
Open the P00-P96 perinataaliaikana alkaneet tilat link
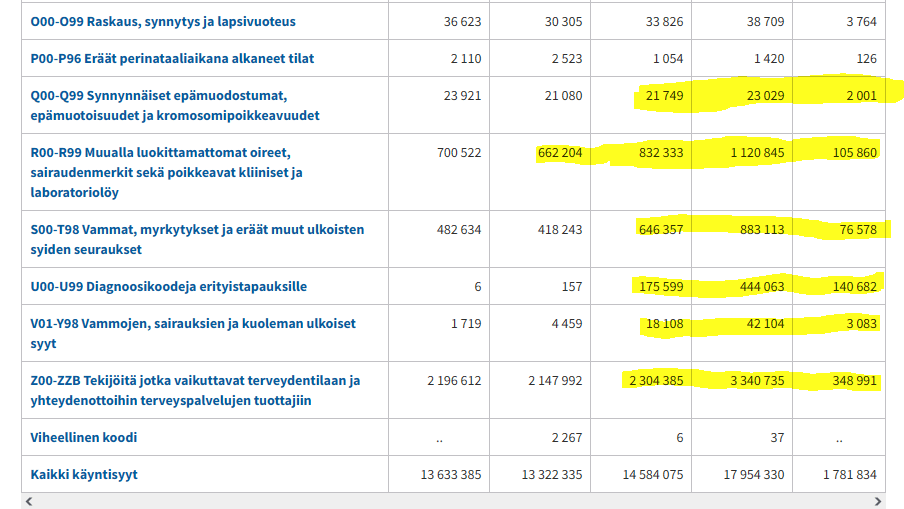point(172,59)
